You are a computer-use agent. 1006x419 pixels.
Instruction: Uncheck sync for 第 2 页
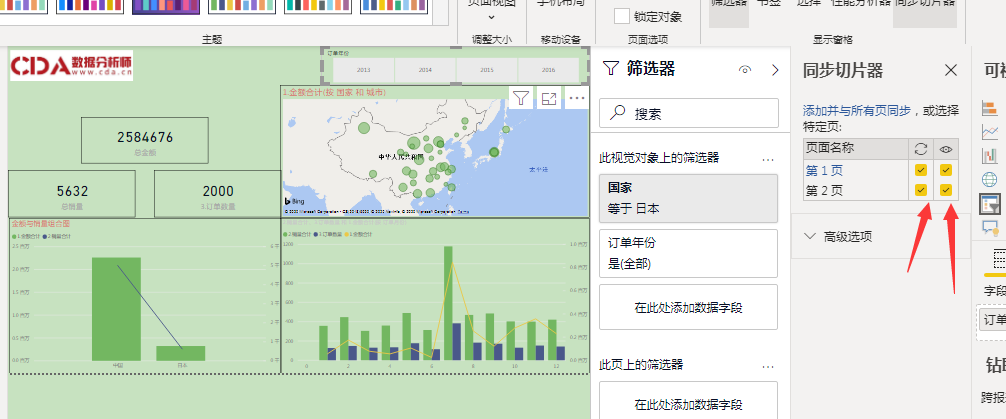pos(921,190)
